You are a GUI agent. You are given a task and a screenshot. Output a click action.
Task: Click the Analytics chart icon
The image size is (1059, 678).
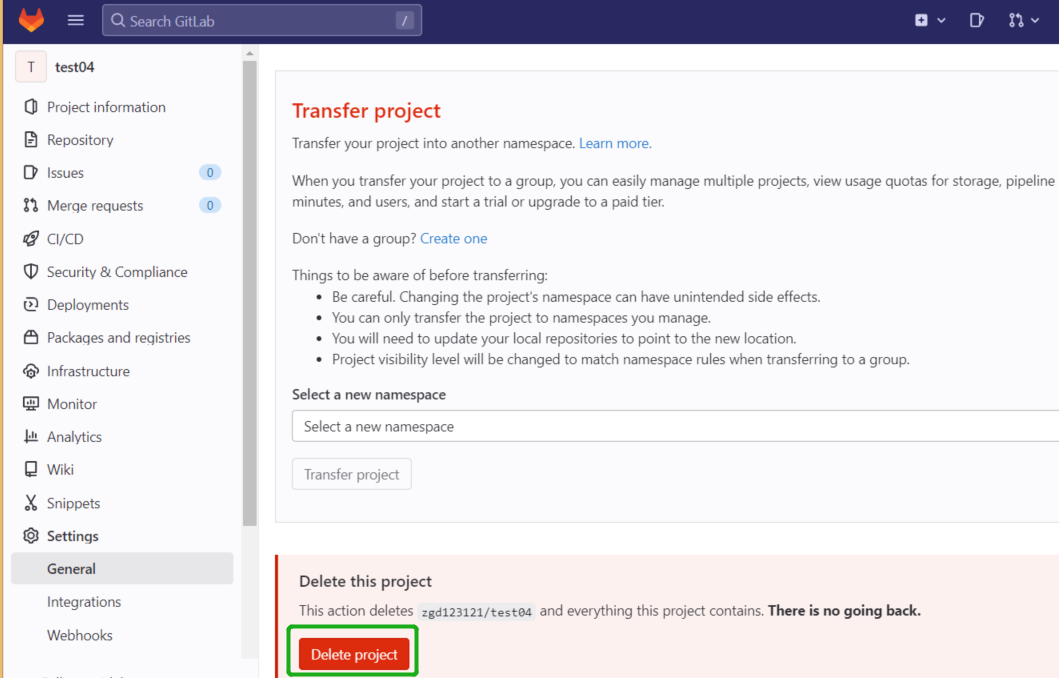tap(30, 436)
